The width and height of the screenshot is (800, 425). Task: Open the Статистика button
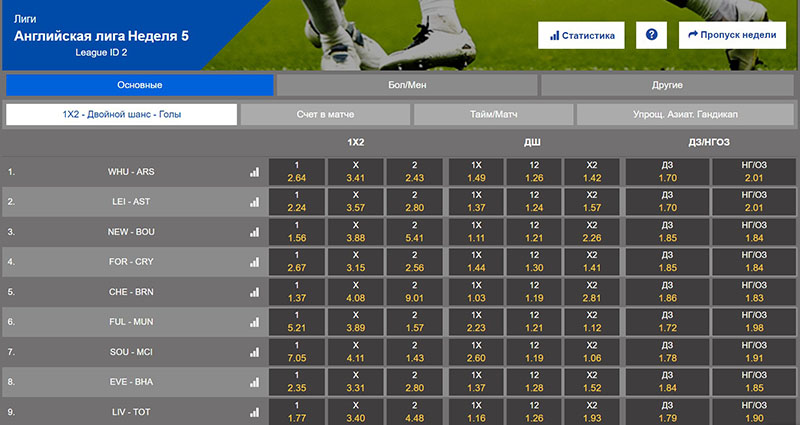click(582, 35)
